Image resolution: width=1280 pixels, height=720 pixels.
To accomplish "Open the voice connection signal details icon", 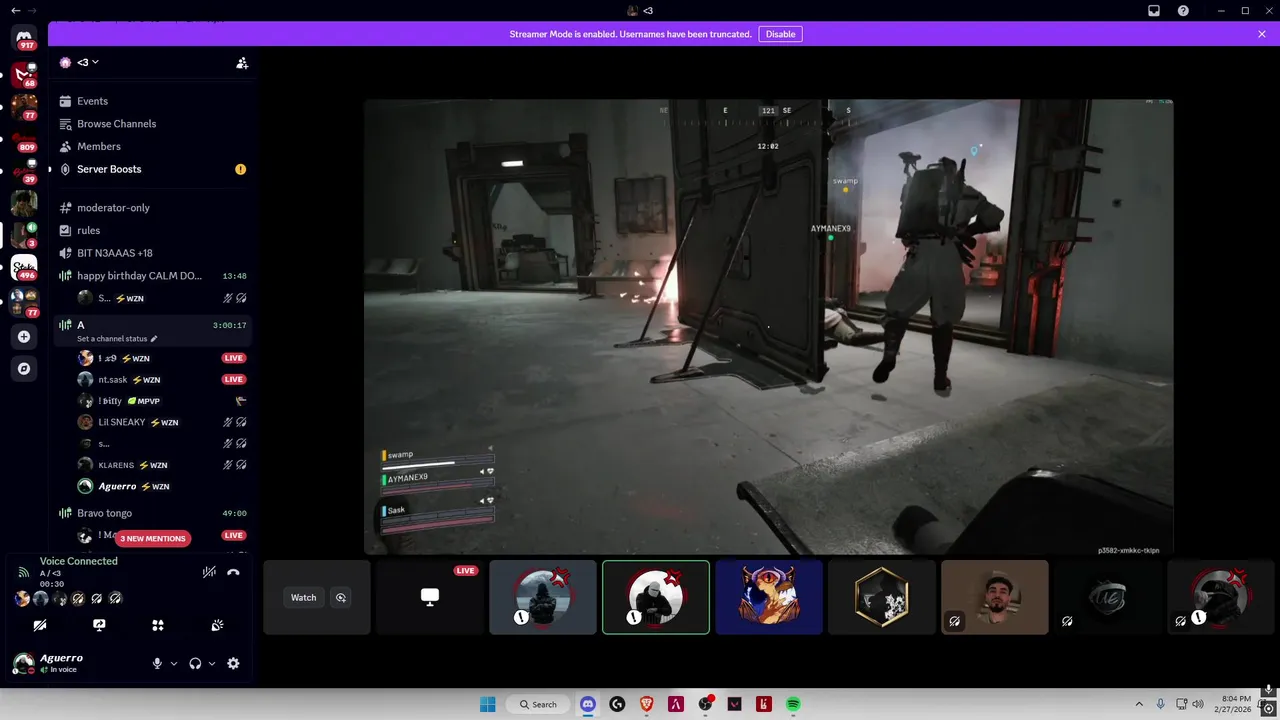I will 23,572.
